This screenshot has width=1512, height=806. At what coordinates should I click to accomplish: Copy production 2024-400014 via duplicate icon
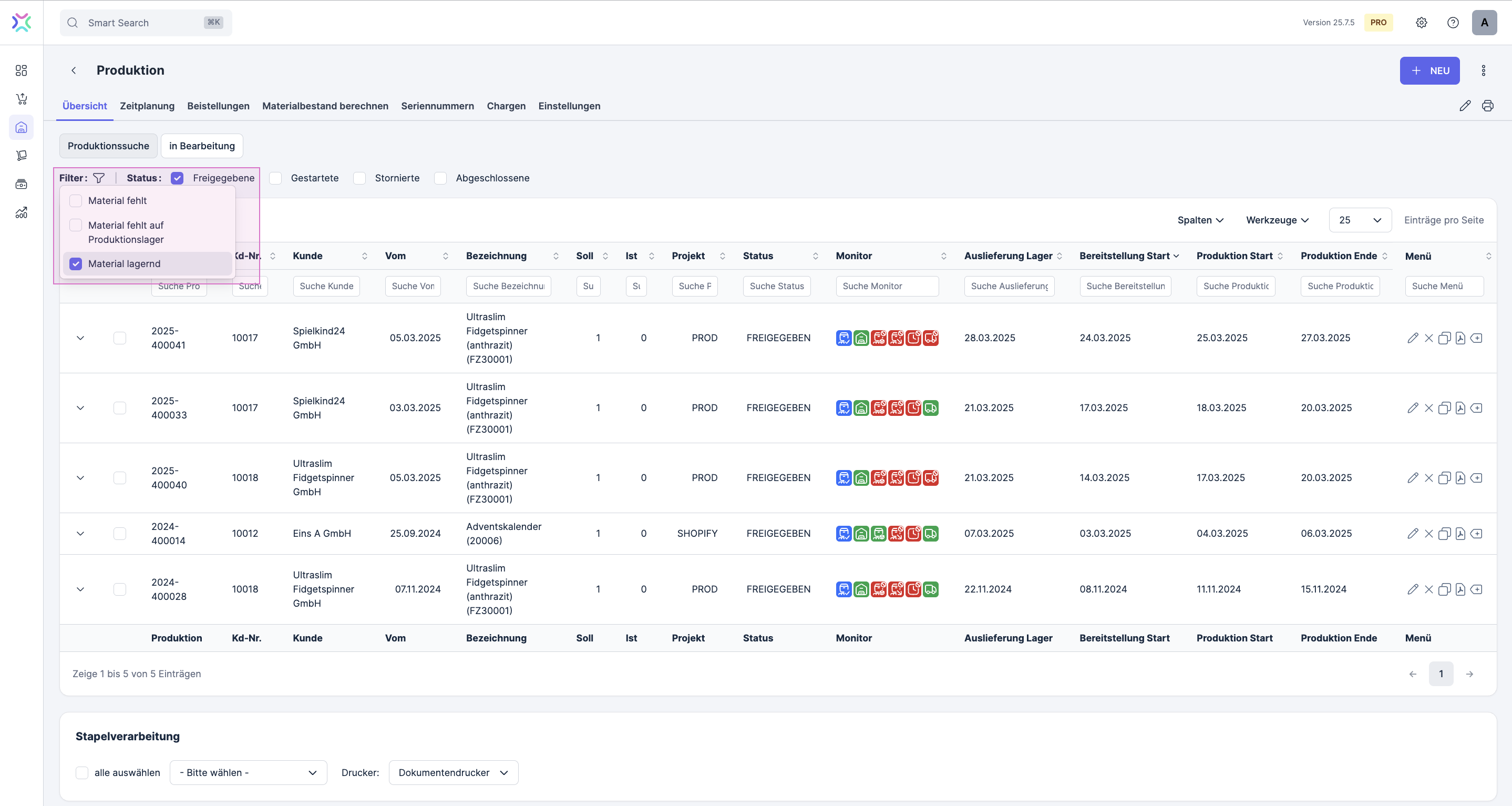pyautogui.click(x=1444, y=534)
